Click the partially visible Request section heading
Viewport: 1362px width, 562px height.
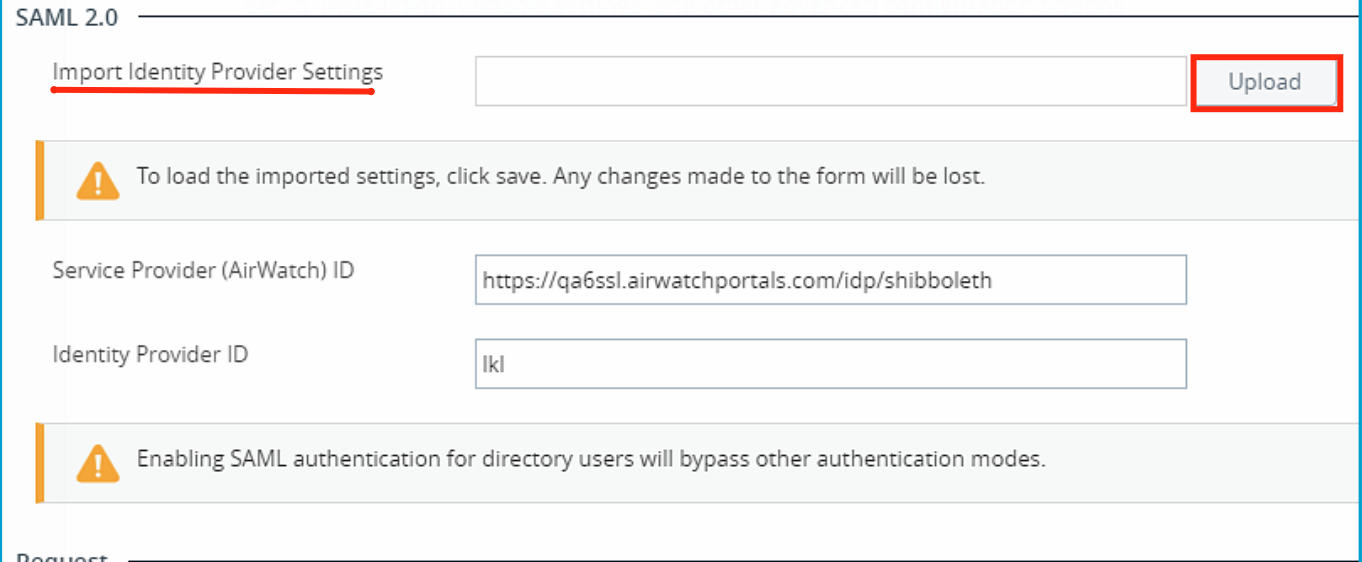pos(62,556)
